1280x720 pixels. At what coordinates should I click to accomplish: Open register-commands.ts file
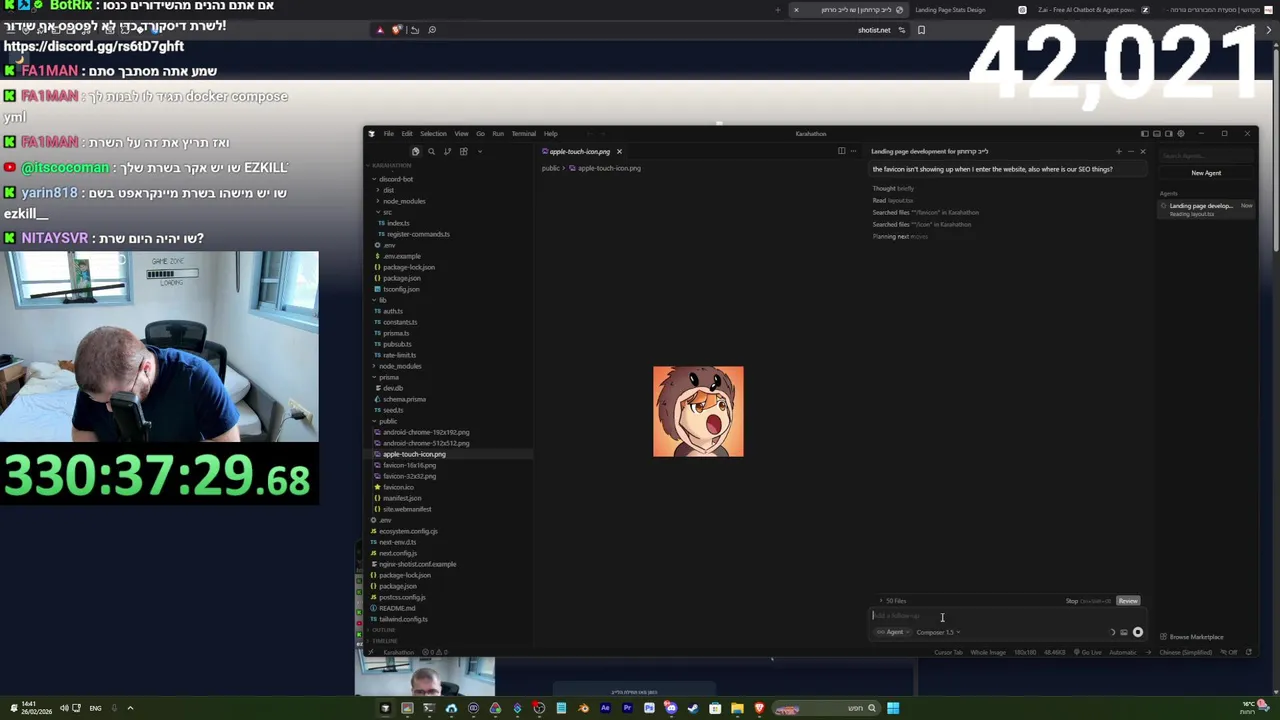tap(418, 234)
